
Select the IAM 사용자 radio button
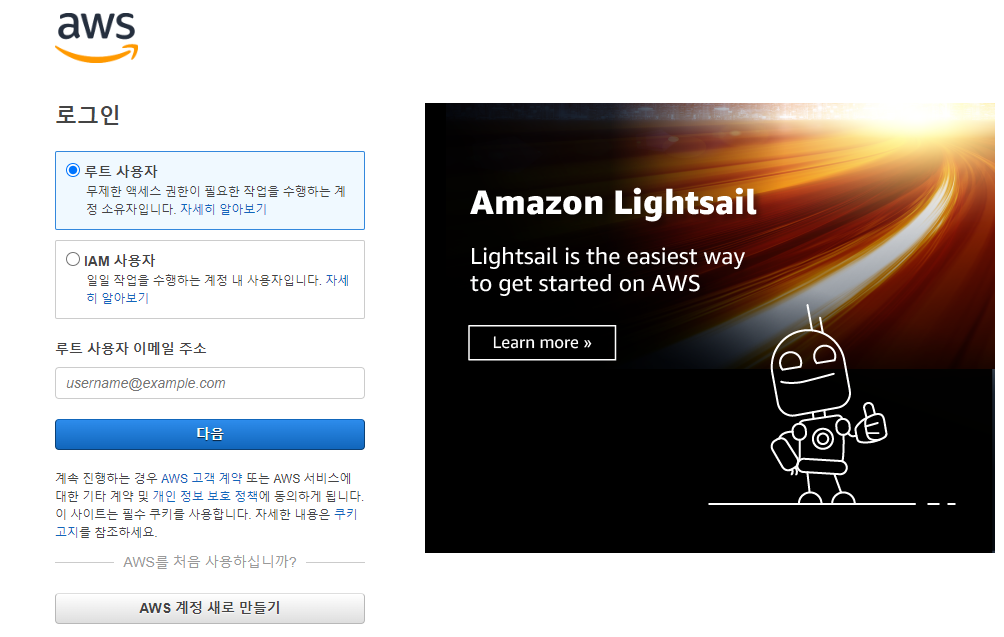pos(73,259)
